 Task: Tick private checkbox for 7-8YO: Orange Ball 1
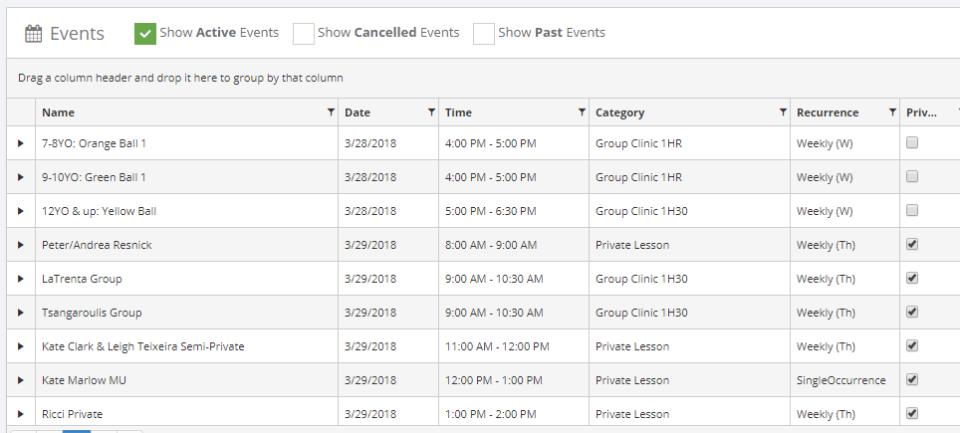pos(912,143)
